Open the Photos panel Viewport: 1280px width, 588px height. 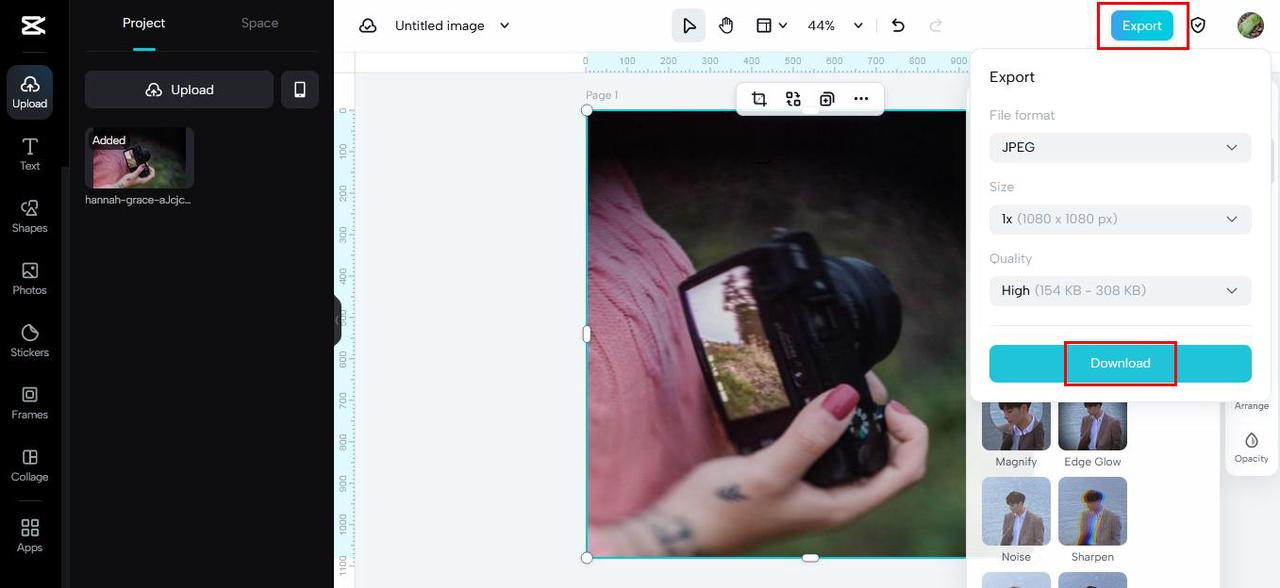[x=30, y=278]
